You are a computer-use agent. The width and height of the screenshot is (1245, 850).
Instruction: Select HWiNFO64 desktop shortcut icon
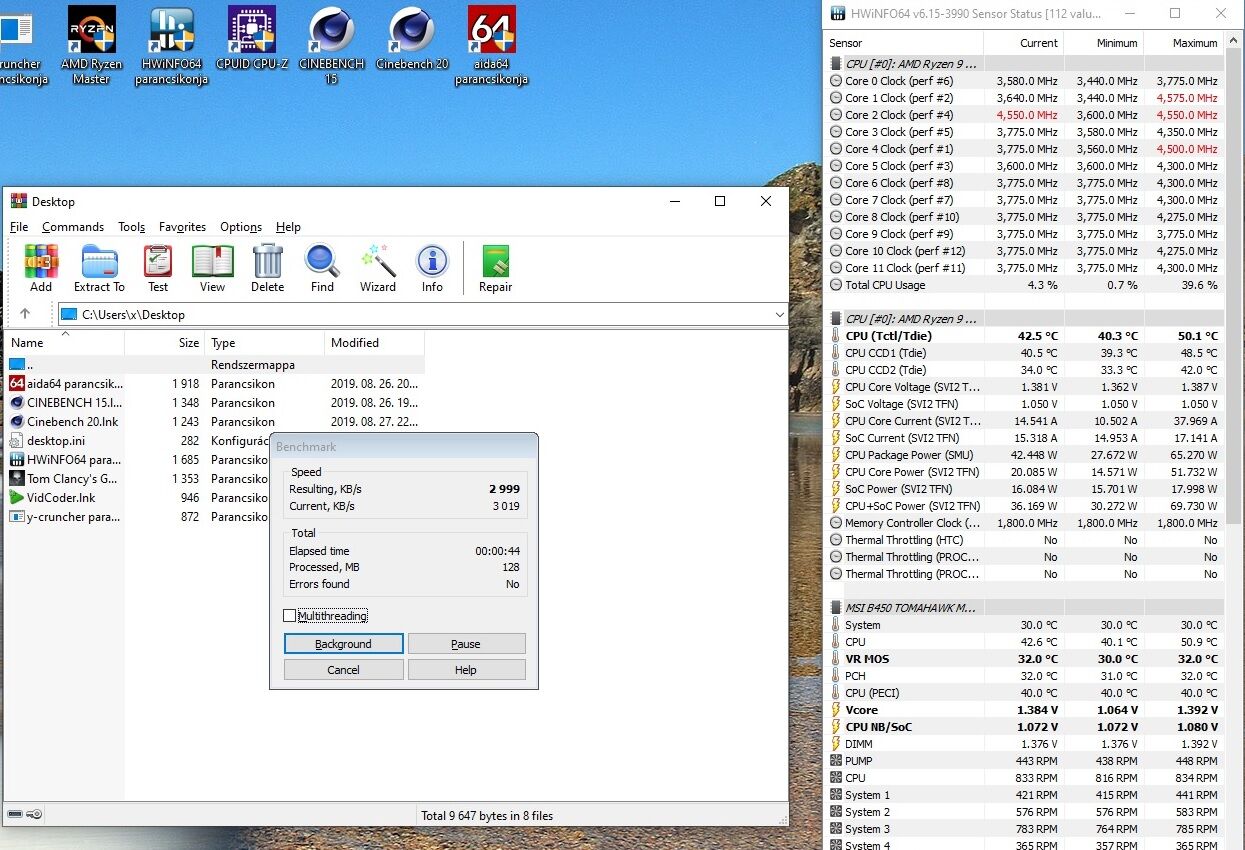tap(171, 45)
